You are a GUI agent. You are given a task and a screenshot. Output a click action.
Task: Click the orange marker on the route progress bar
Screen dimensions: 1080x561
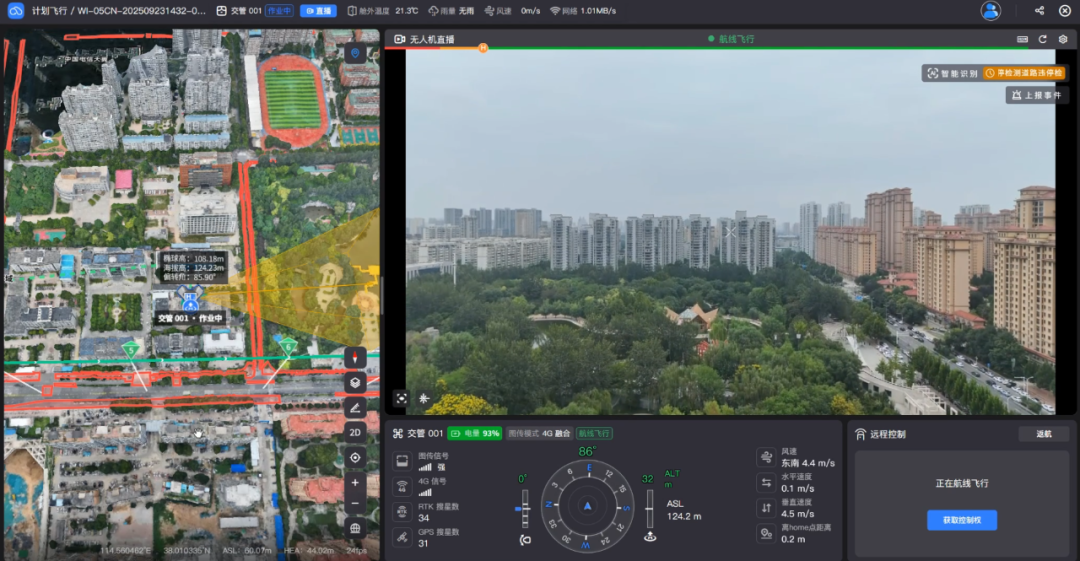483,48
